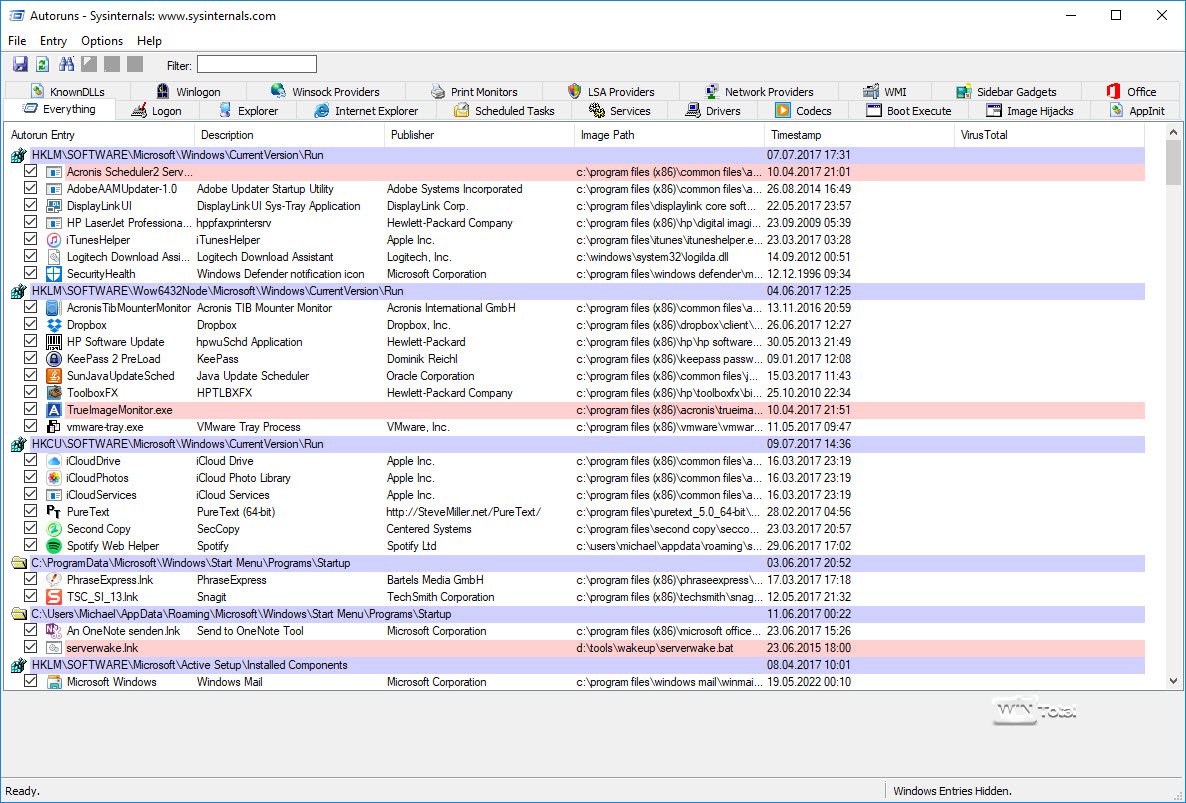This screenshot has width=1186, height=803.
Task: Click into the Filter text field
Action: tap(256, 65)
